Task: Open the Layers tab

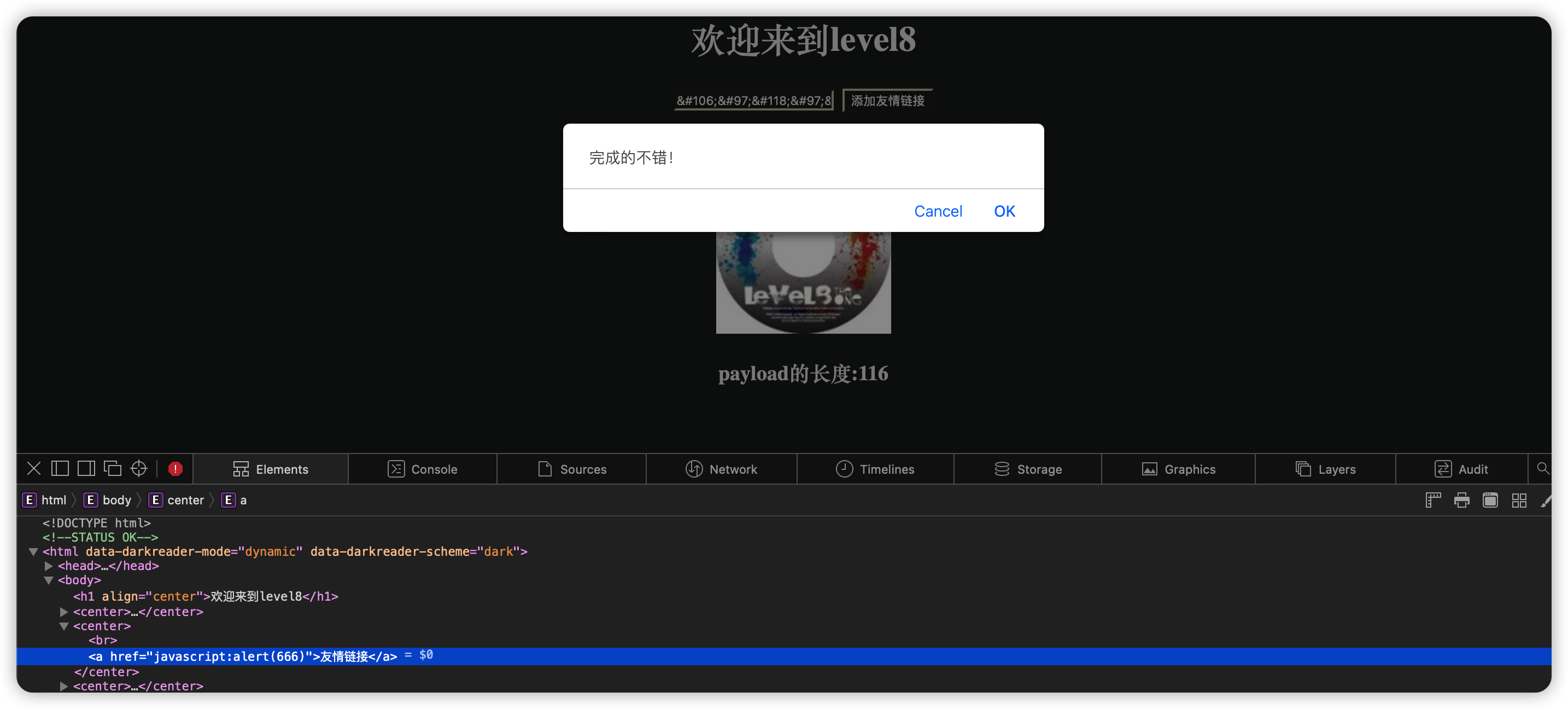Action: click(1325, 469)
